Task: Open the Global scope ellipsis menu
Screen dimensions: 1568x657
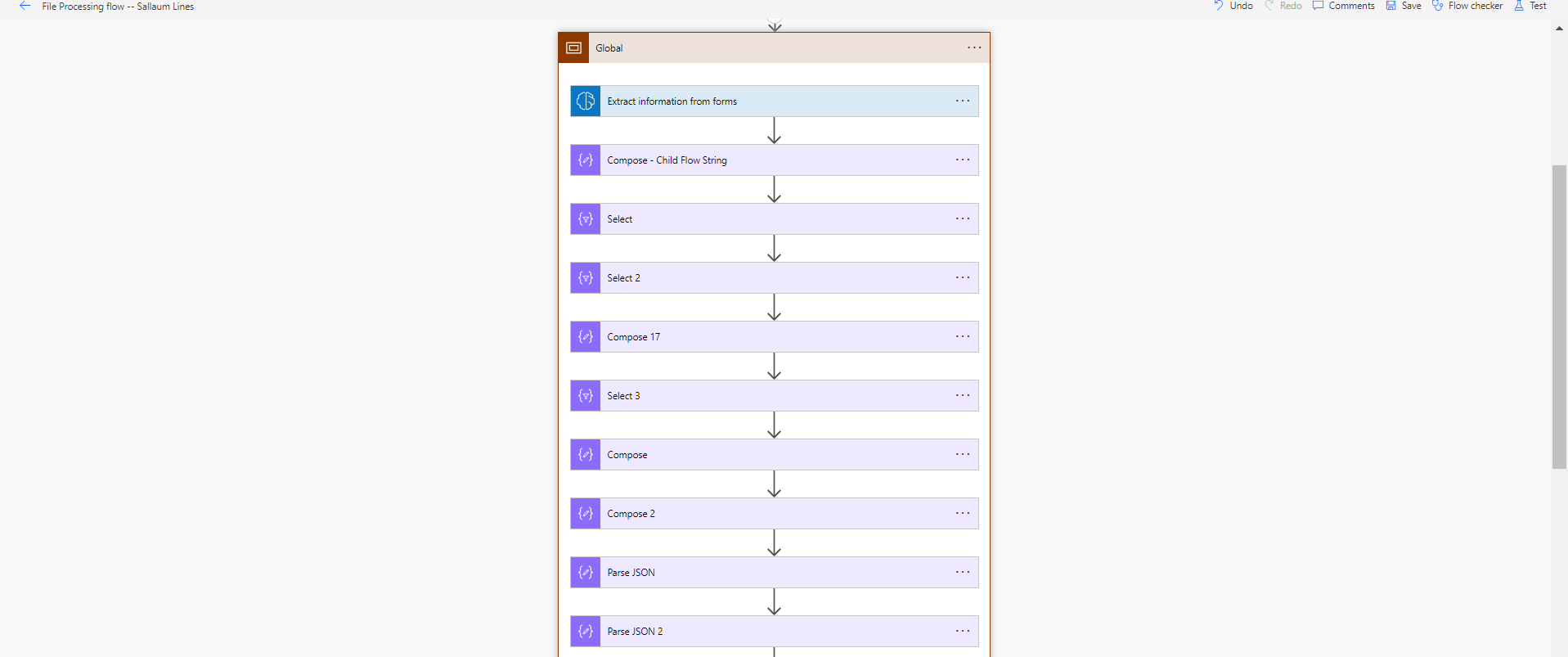Action: pos(974,47)
